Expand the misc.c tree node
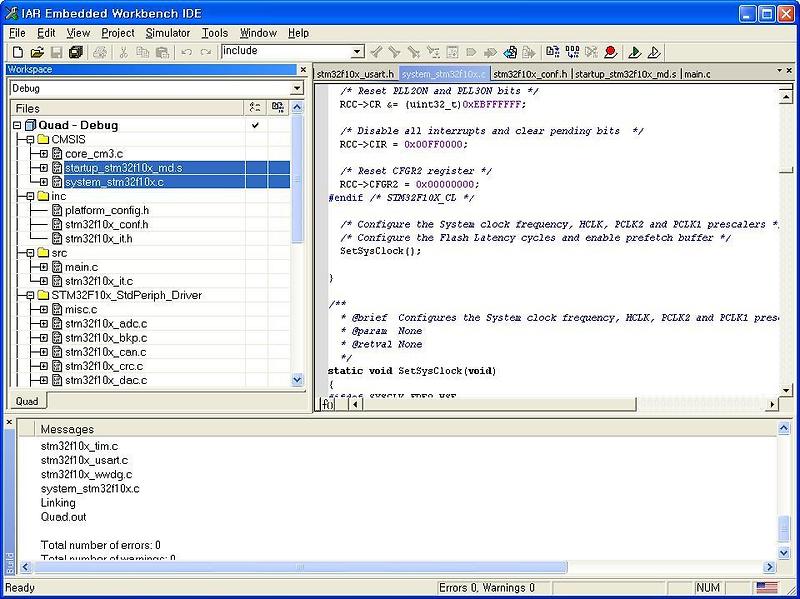 click(x=44, y=310)
